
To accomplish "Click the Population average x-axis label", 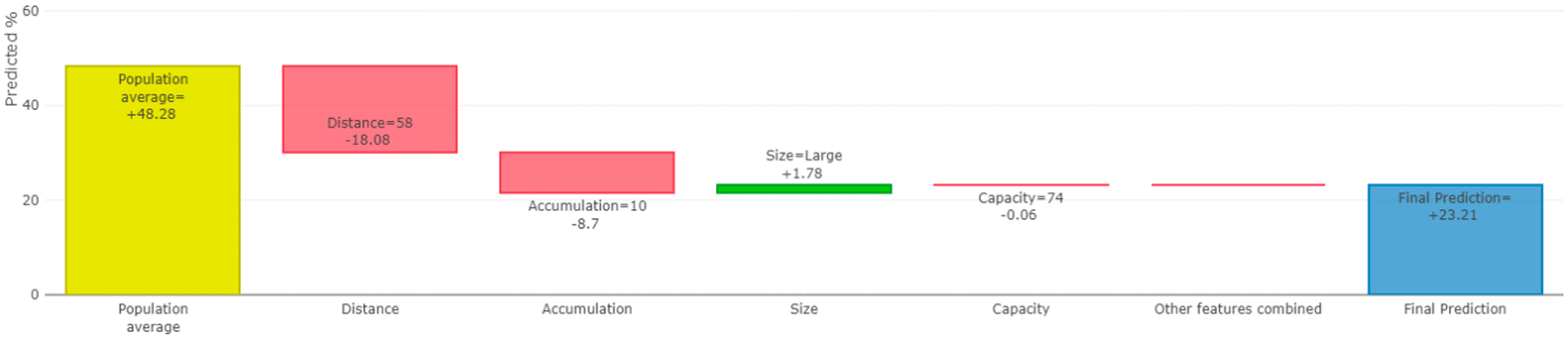I will point(153,317).
